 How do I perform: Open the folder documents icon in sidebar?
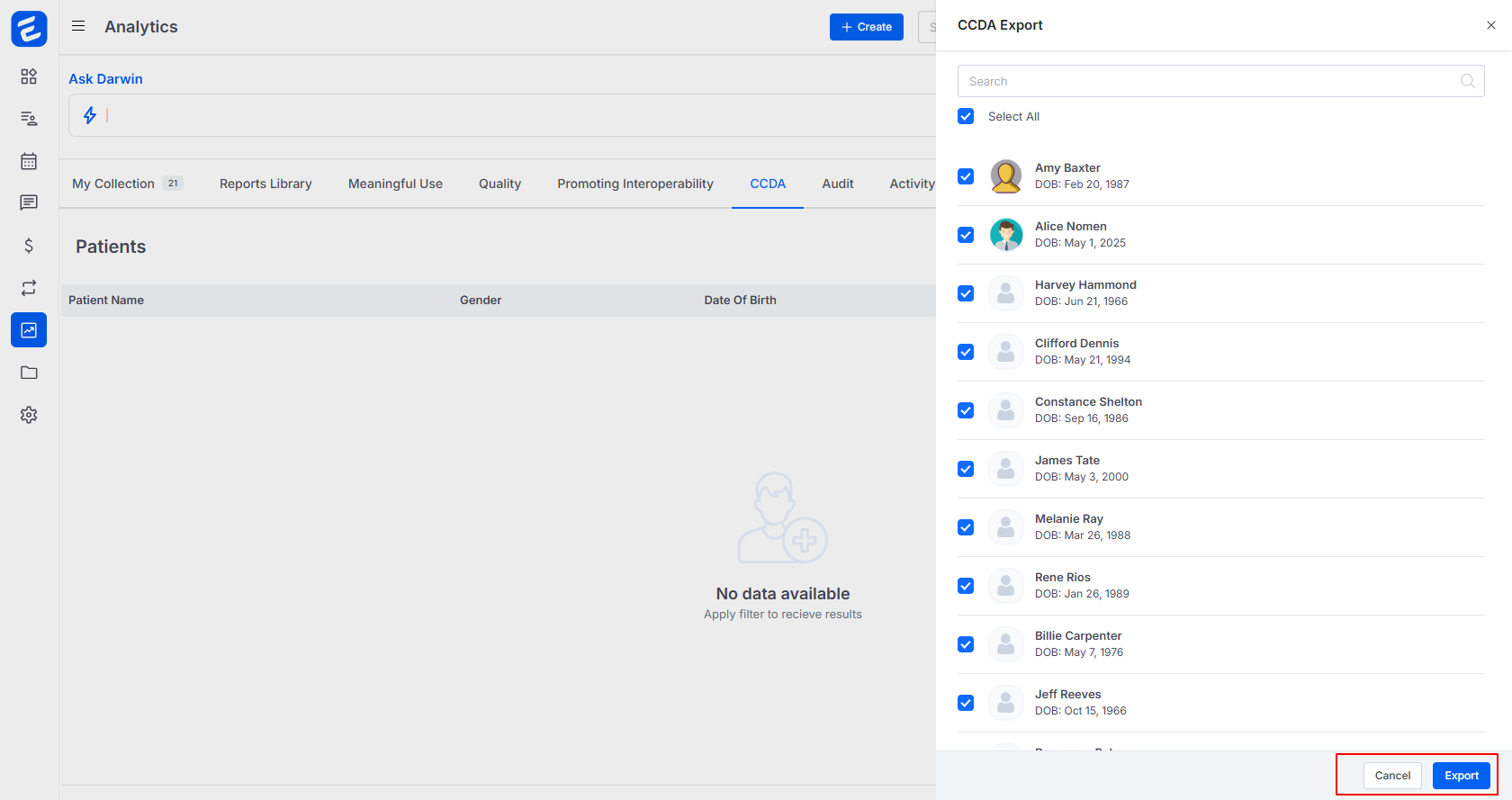(x=29, y=373)
